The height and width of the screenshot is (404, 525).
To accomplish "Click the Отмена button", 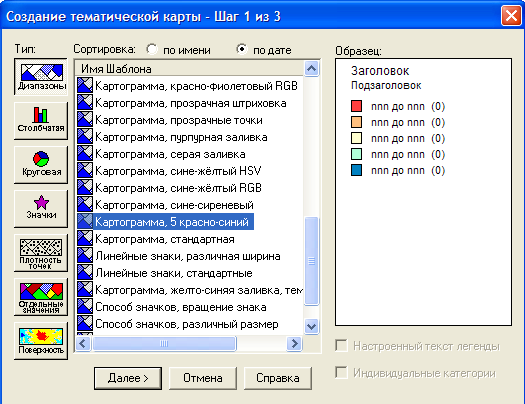I will [x=203, y=378].
